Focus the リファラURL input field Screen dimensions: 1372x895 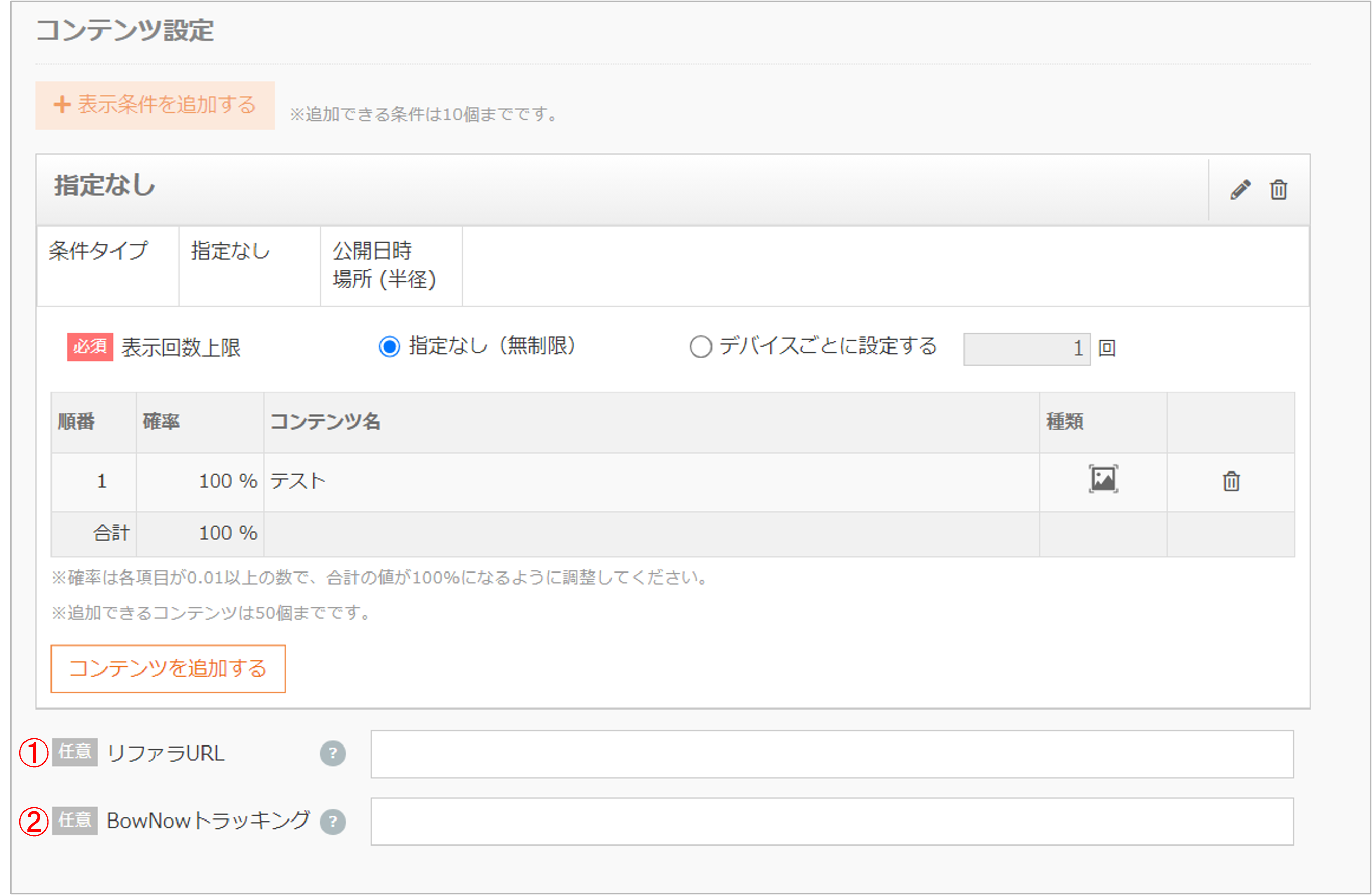coord(832,754)
